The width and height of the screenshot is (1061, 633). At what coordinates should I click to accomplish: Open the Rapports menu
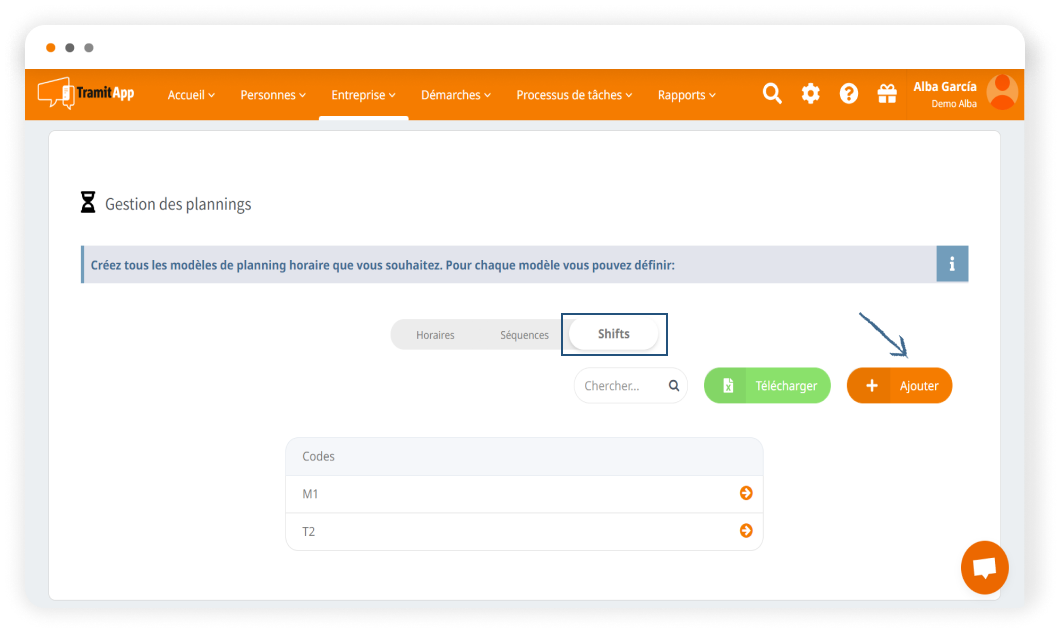[686, 95]
